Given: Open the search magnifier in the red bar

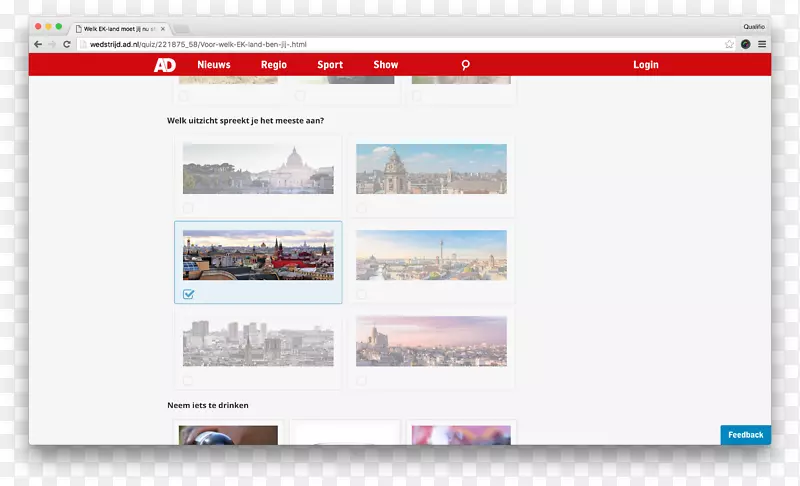Looking at the screenshot, I should pos(465,65).
